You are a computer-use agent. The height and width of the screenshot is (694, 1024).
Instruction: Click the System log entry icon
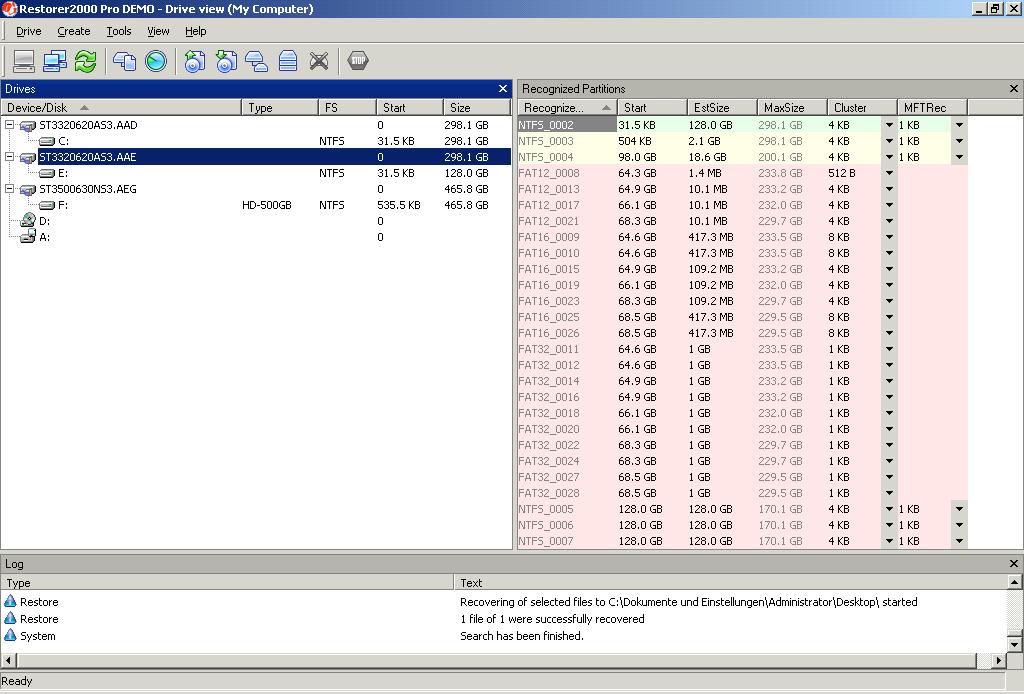pyautogui.click(x=10, y=635)
